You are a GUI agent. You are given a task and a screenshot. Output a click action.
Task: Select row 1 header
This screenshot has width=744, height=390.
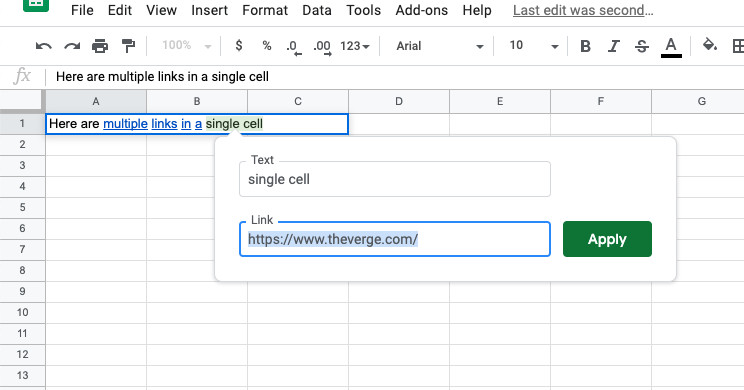click(22, 124)
